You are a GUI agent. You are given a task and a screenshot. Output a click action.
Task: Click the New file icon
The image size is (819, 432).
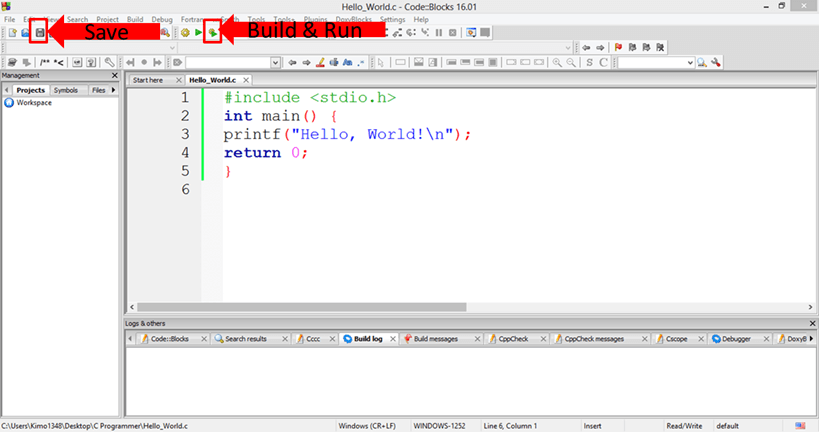(x=12, y=33)
